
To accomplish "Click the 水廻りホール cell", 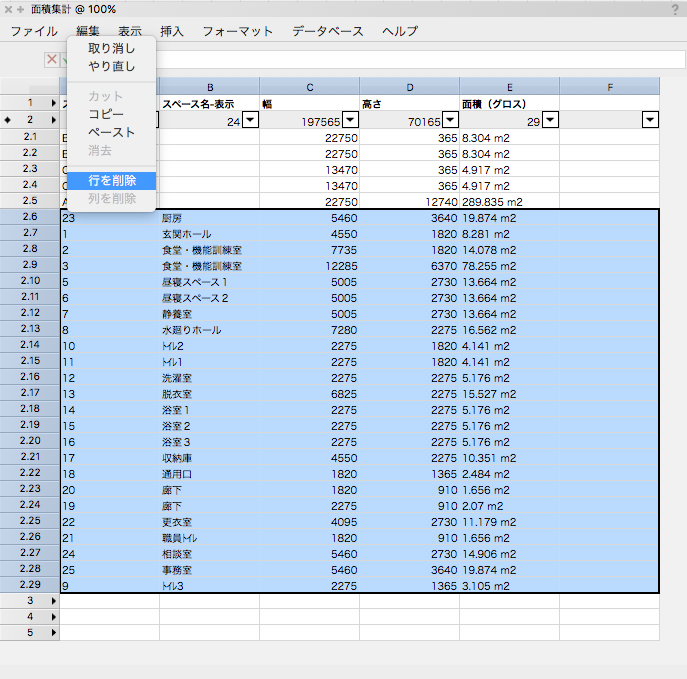I will [x=209, y=330].
